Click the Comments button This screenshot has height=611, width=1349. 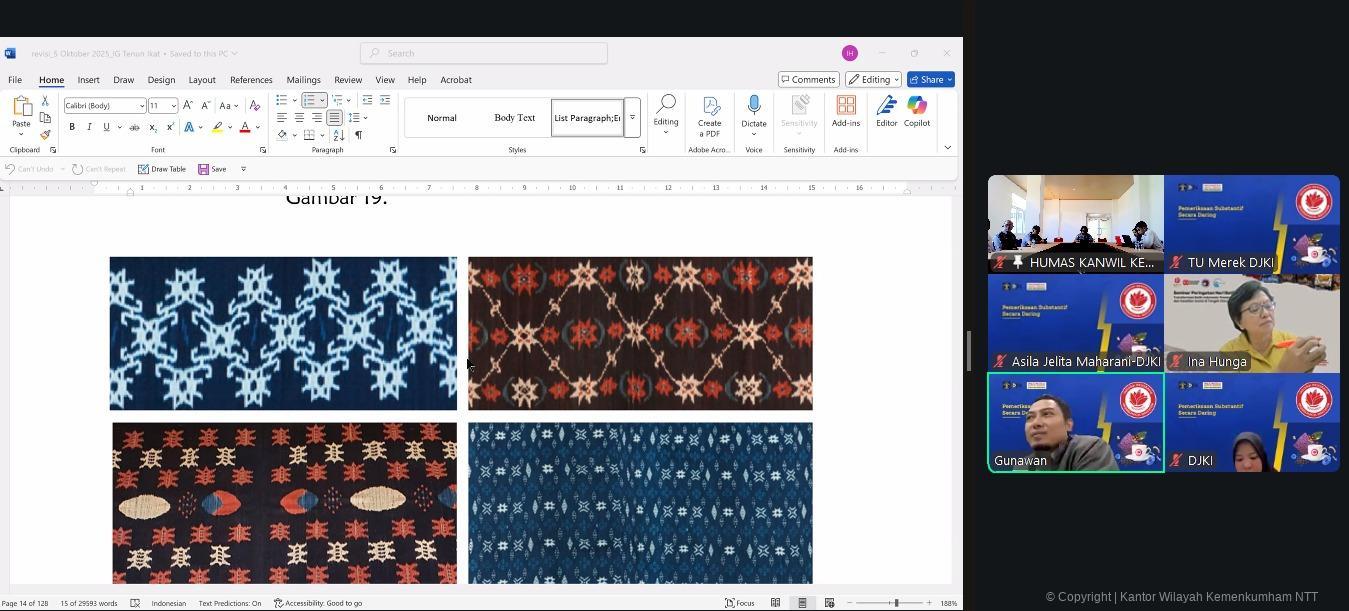pos(808,80)
